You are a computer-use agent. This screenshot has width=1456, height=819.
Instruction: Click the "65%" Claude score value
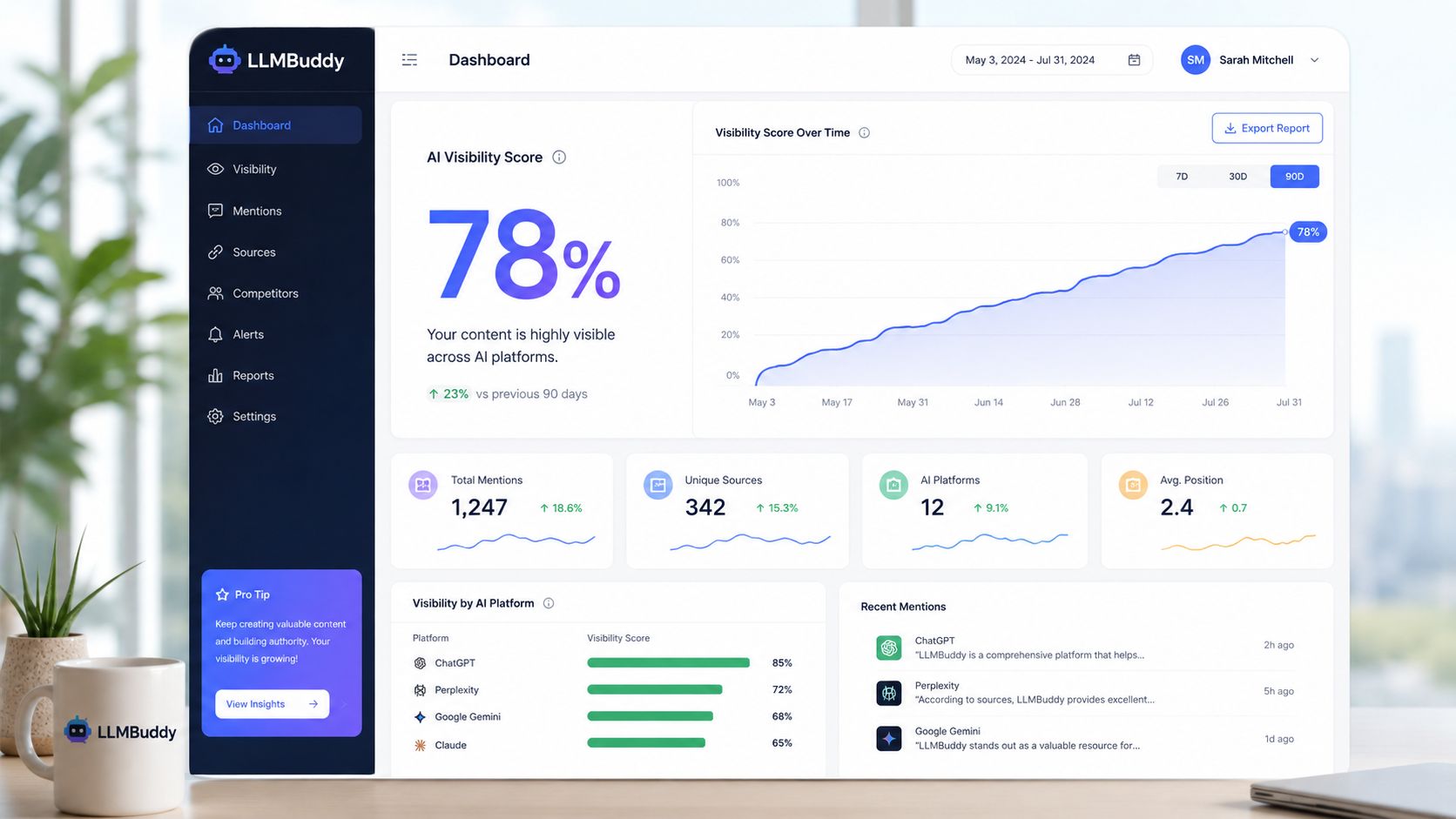[x=782, y=743]
